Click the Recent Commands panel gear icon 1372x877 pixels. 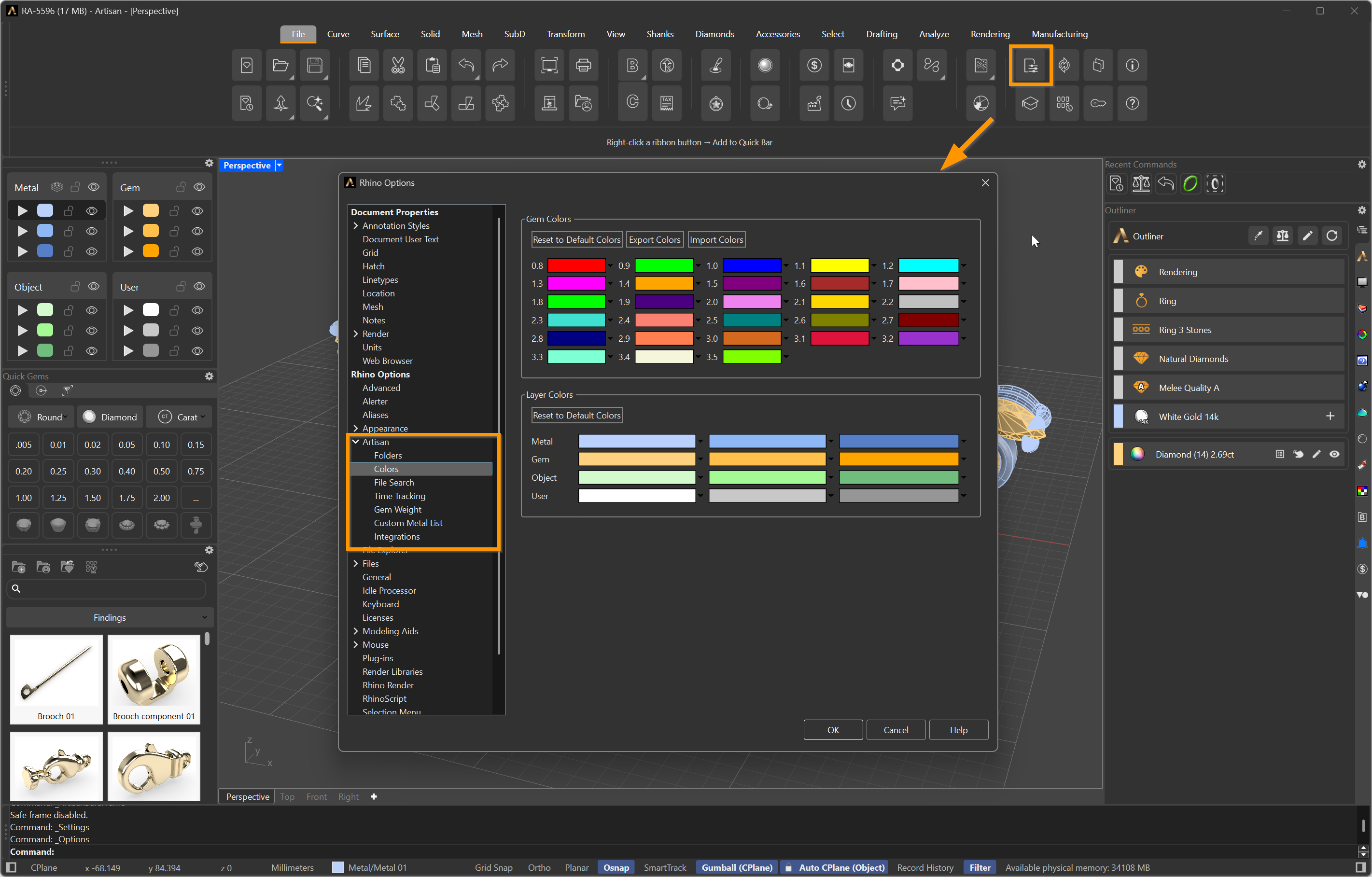tap(1362, 165)
